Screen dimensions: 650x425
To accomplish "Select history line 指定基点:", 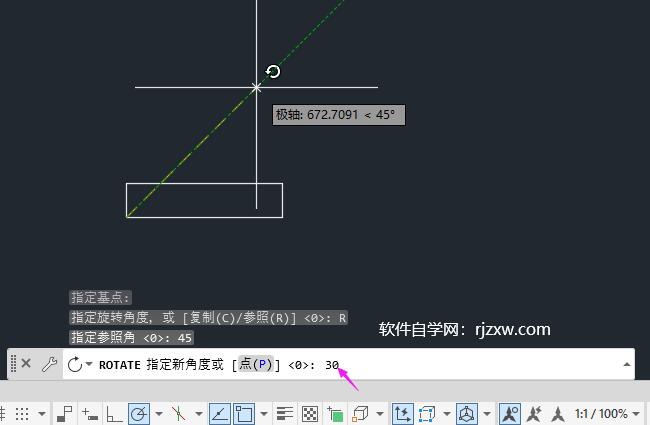I will tap(100, 297).
